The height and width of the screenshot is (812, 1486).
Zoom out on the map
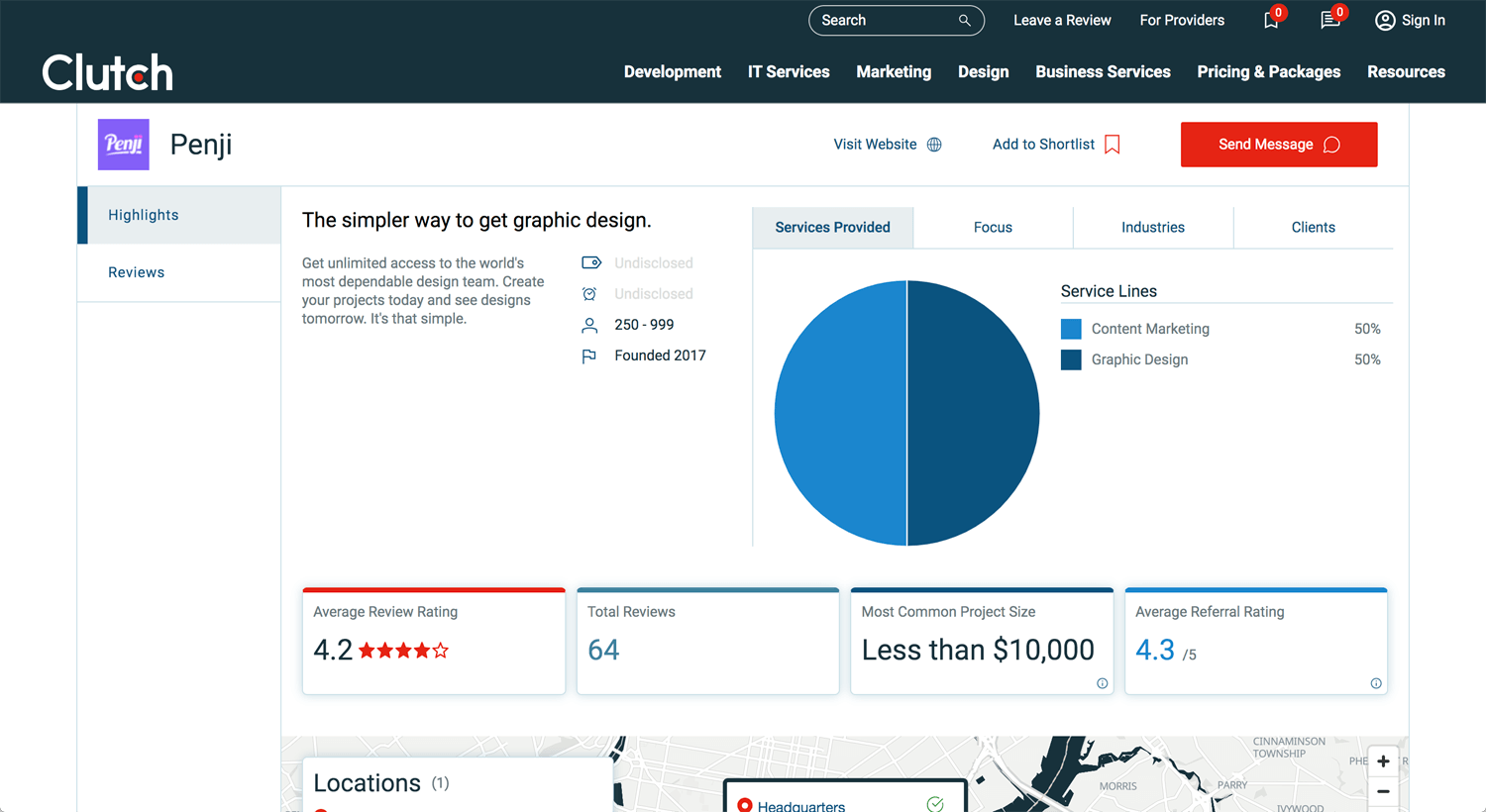[x=1383, y=791]
